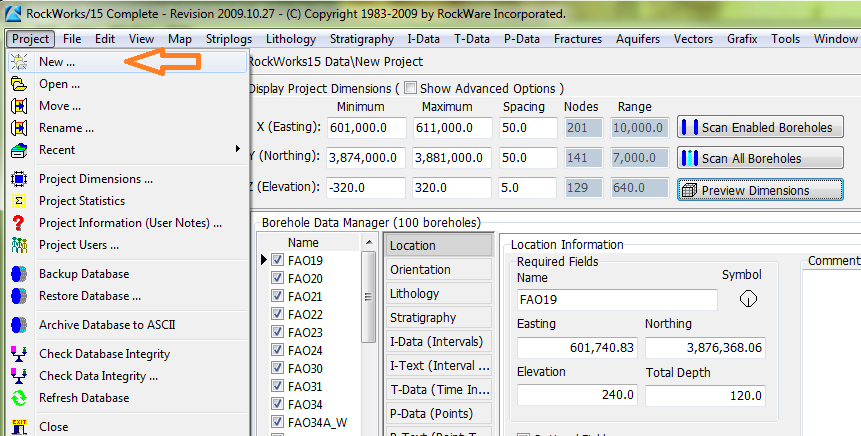861x436 pixels.
Task: Click the Archive Database to ASCII icon
Action: [x=19, y=325]
